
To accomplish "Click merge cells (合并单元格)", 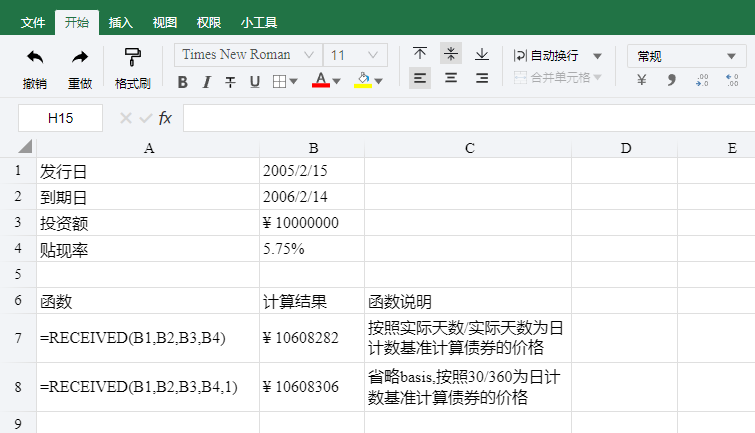I will pos(552,78).
